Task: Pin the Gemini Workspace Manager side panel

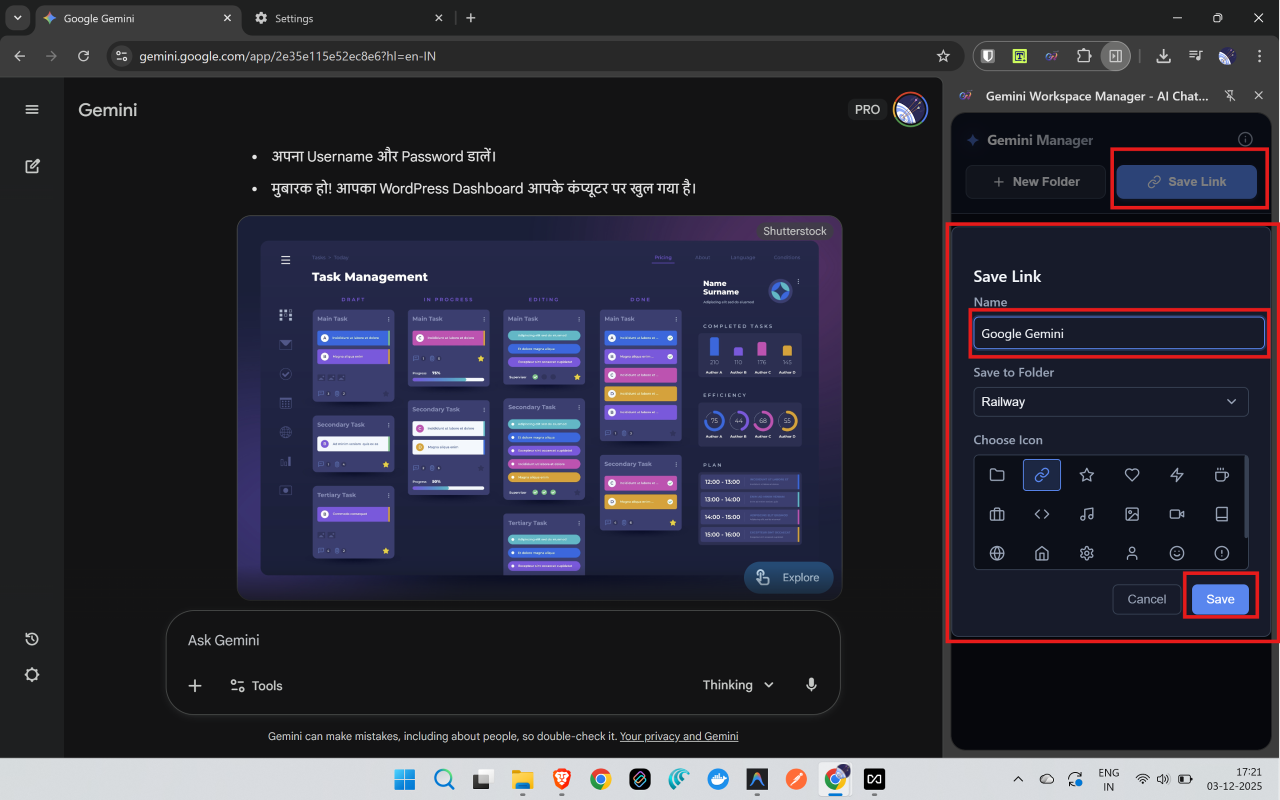Action: (1230, 96)
